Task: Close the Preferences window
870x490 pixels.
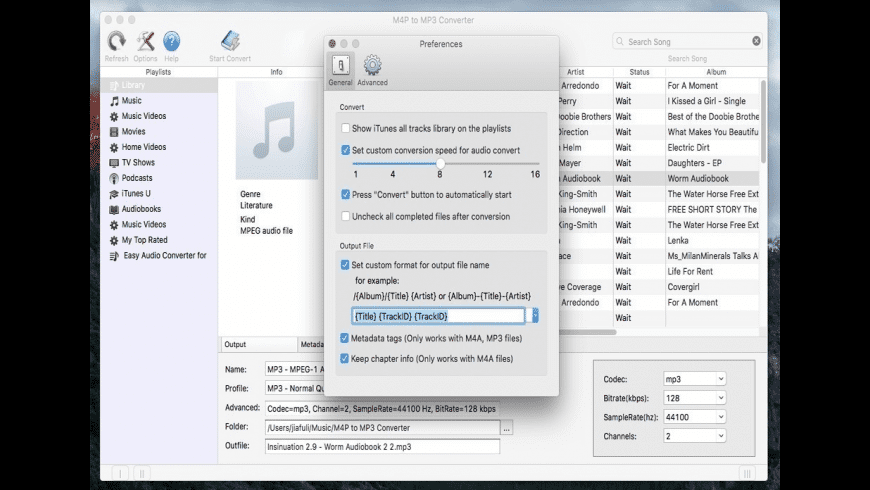Action: coord(332,43)
